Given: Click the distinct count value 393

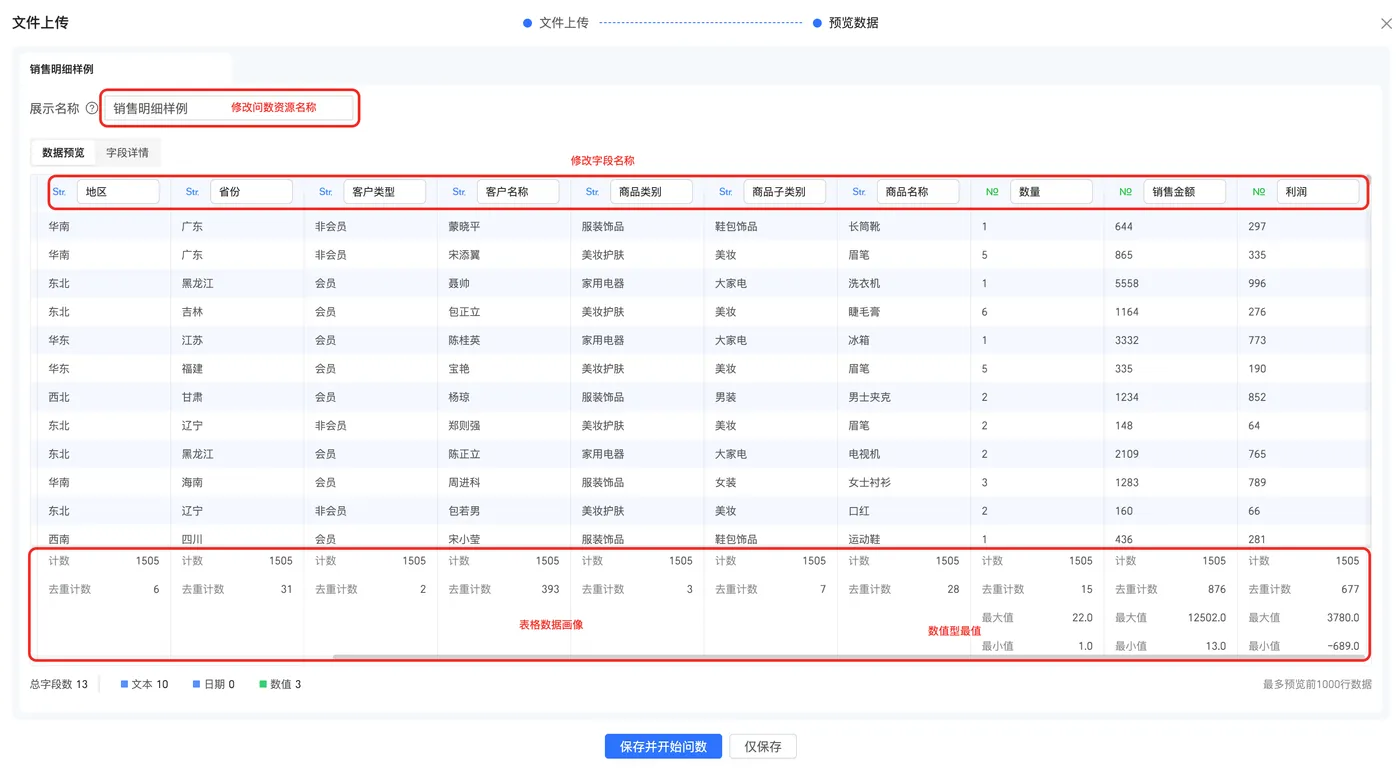Looking at the screenshot, I should (x=550, y=590).
